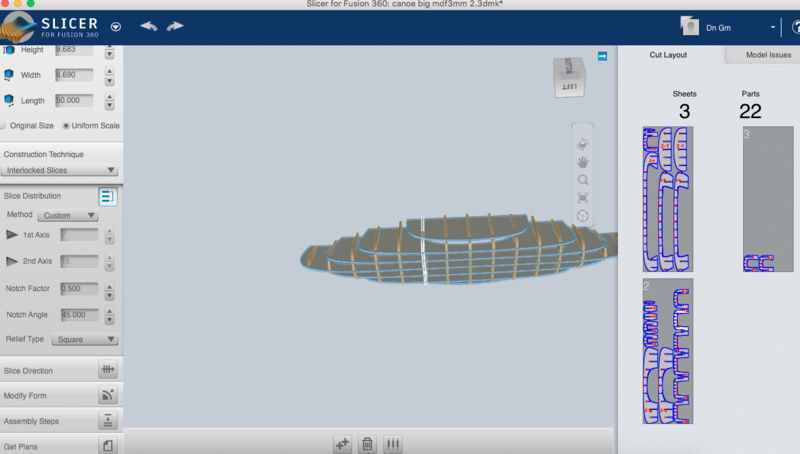
Task: Open the Slicer app menu dropdown
Action: (x=116, y=27)
